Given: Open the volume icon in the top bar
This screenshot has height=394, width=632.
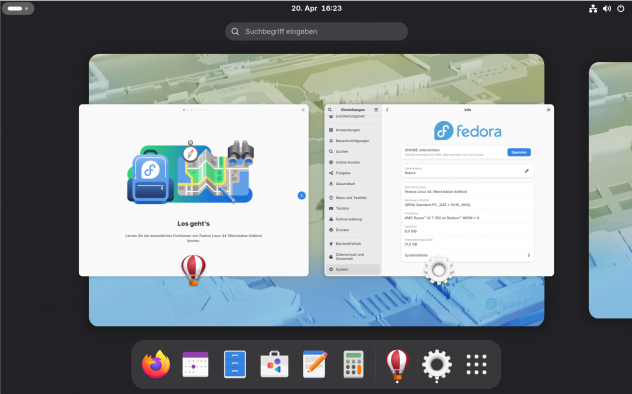Looking at the screenshot, I should click(x=607, y=8).
